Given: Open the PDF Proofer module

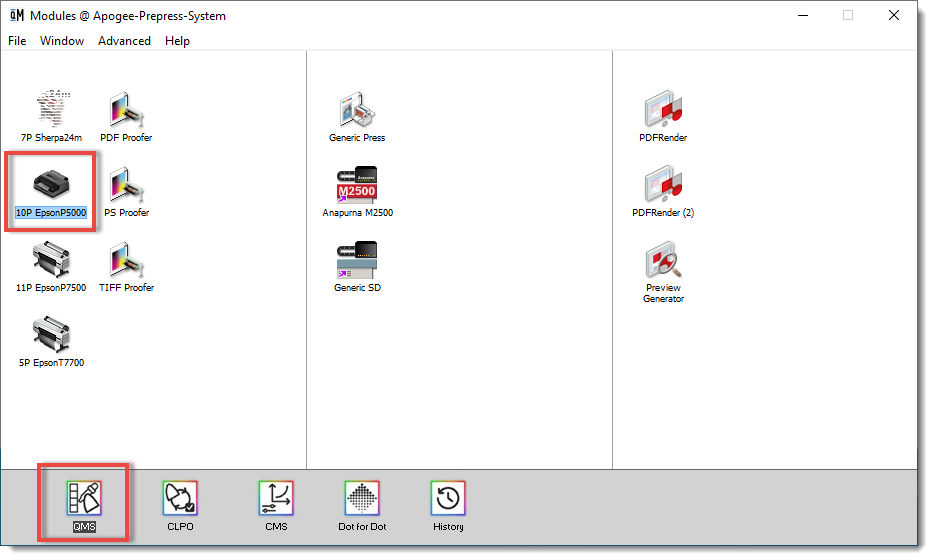Looking at the screenshot, I should [x=126, y=110].
